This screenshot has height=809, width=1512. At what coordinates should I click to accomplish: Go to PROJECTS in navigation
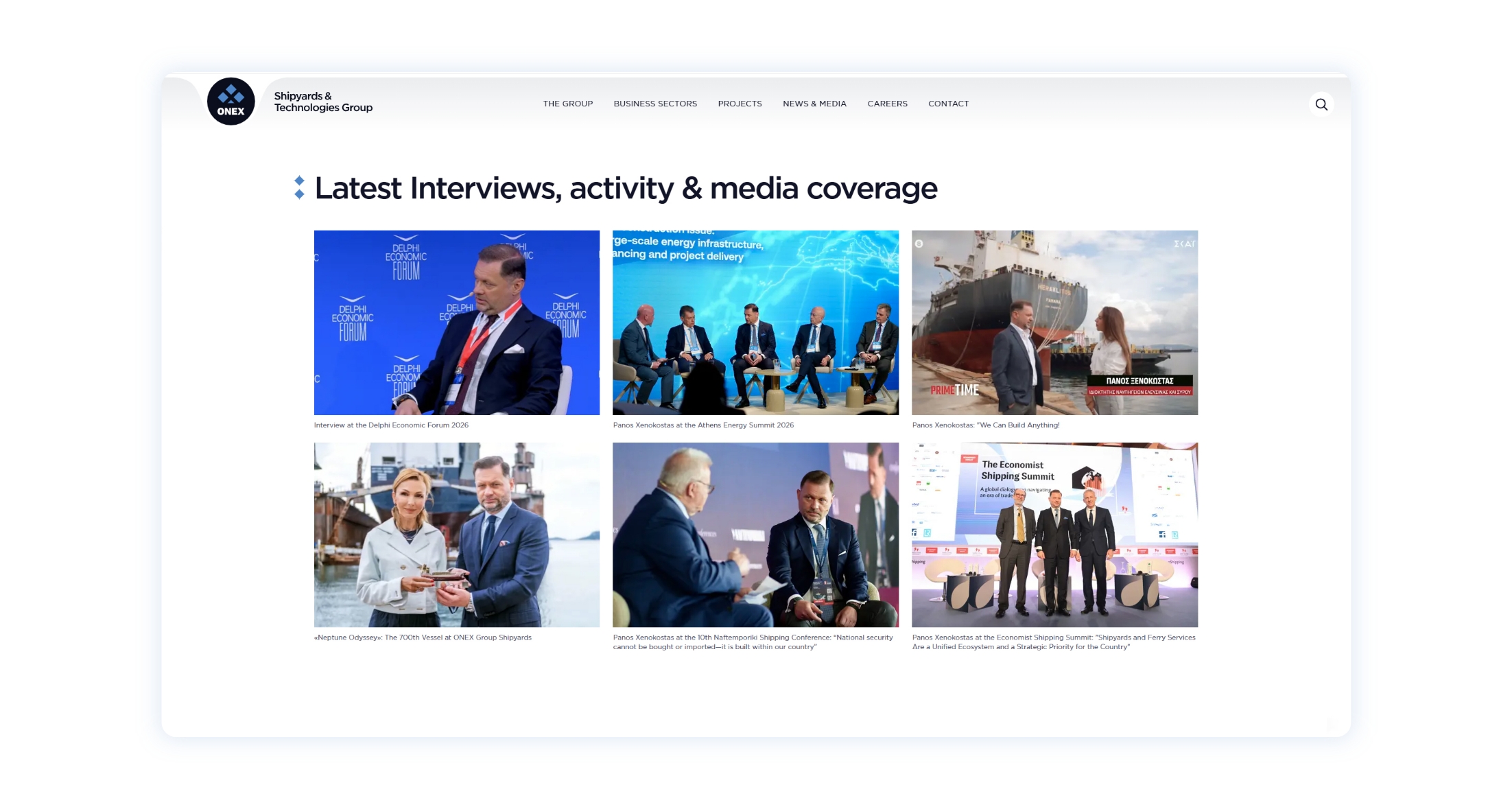click(740, 104)
